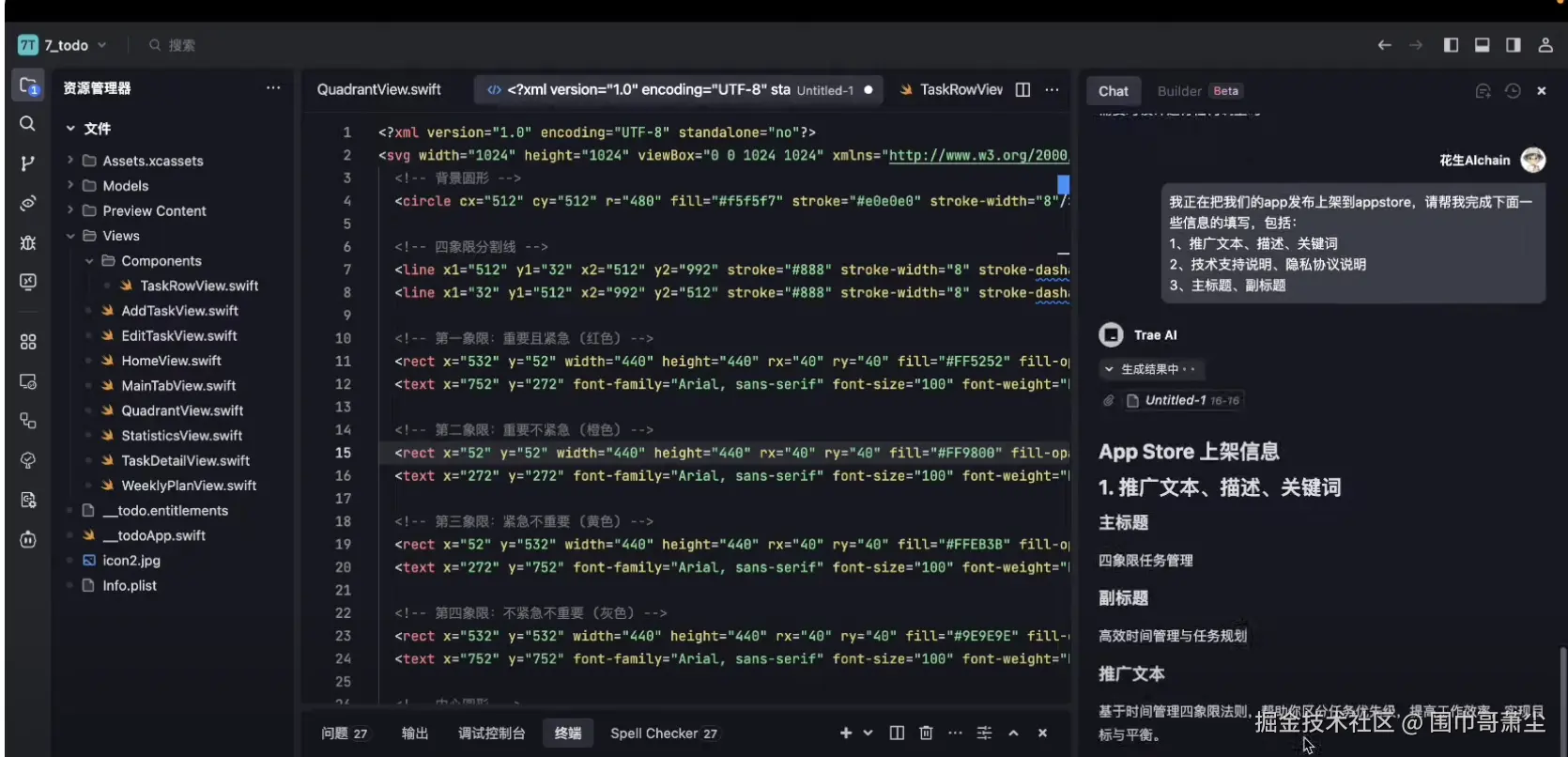This screenshot has width=1568, height=757.
Task: Switch to the TaskRowView editor tab
Action: tap(951, 89)
